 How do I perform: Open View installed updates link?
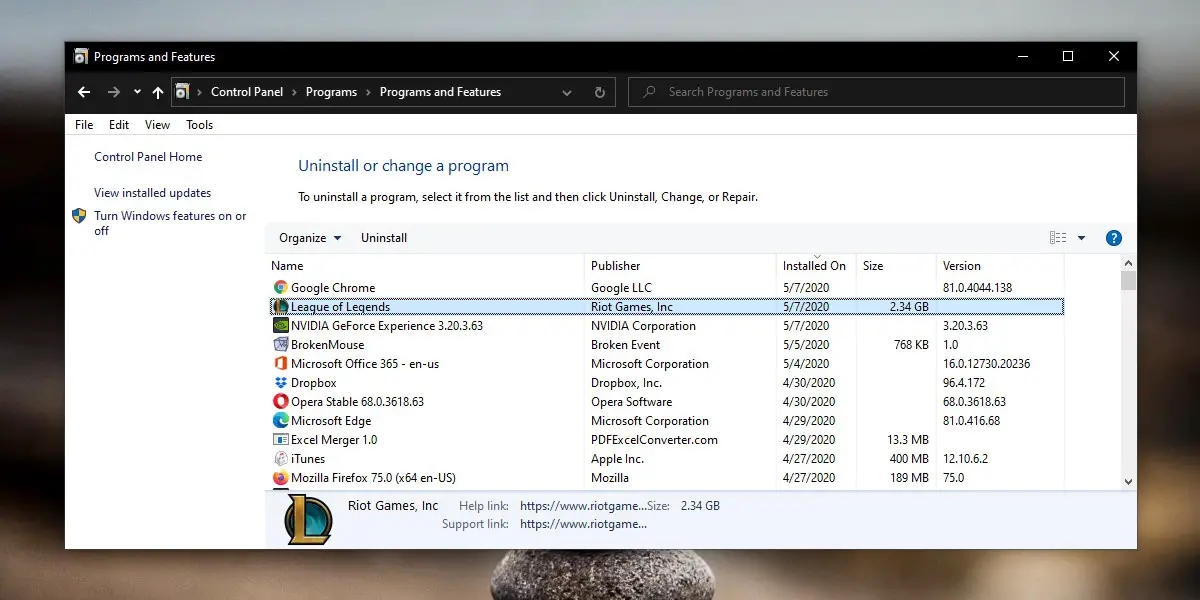pyautogui.click(x=153, y=193)
